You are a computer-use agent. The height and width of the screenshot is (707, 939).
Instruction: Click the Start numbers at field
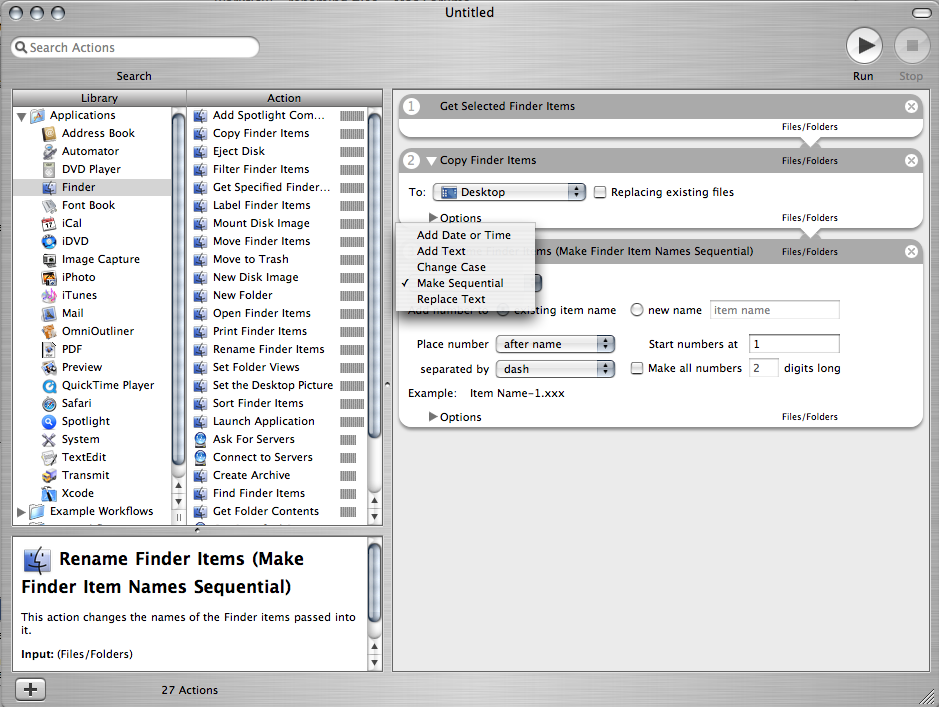[x=794, y=344]
